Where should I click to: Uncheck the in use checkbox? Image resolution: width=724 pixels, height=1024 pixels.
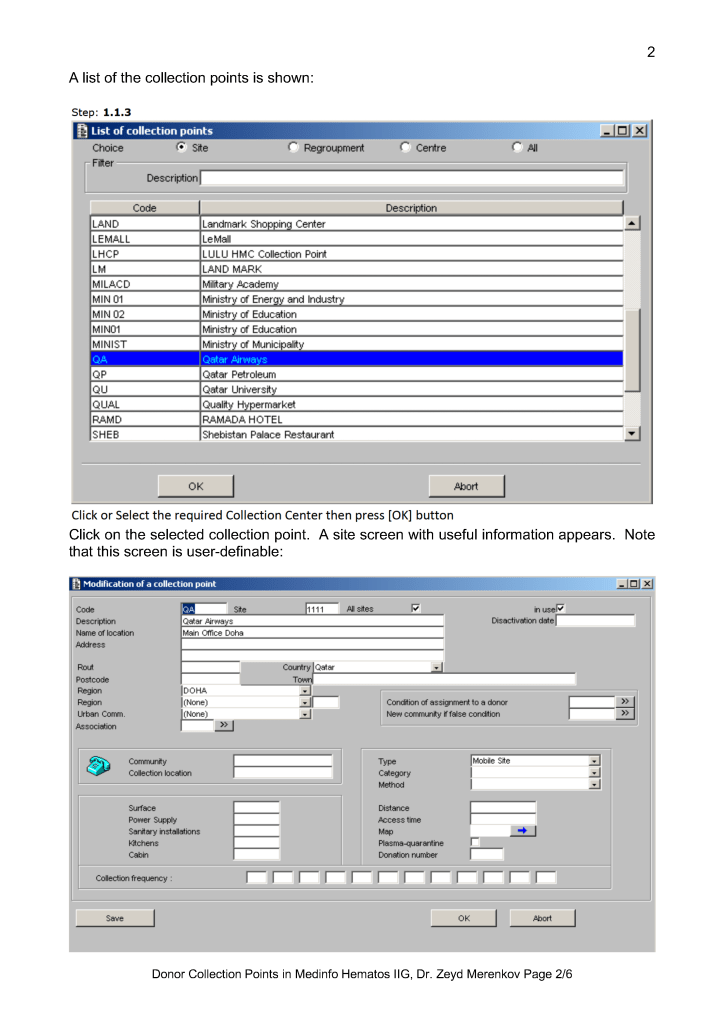pyautogui.click(x=561, y=607)
